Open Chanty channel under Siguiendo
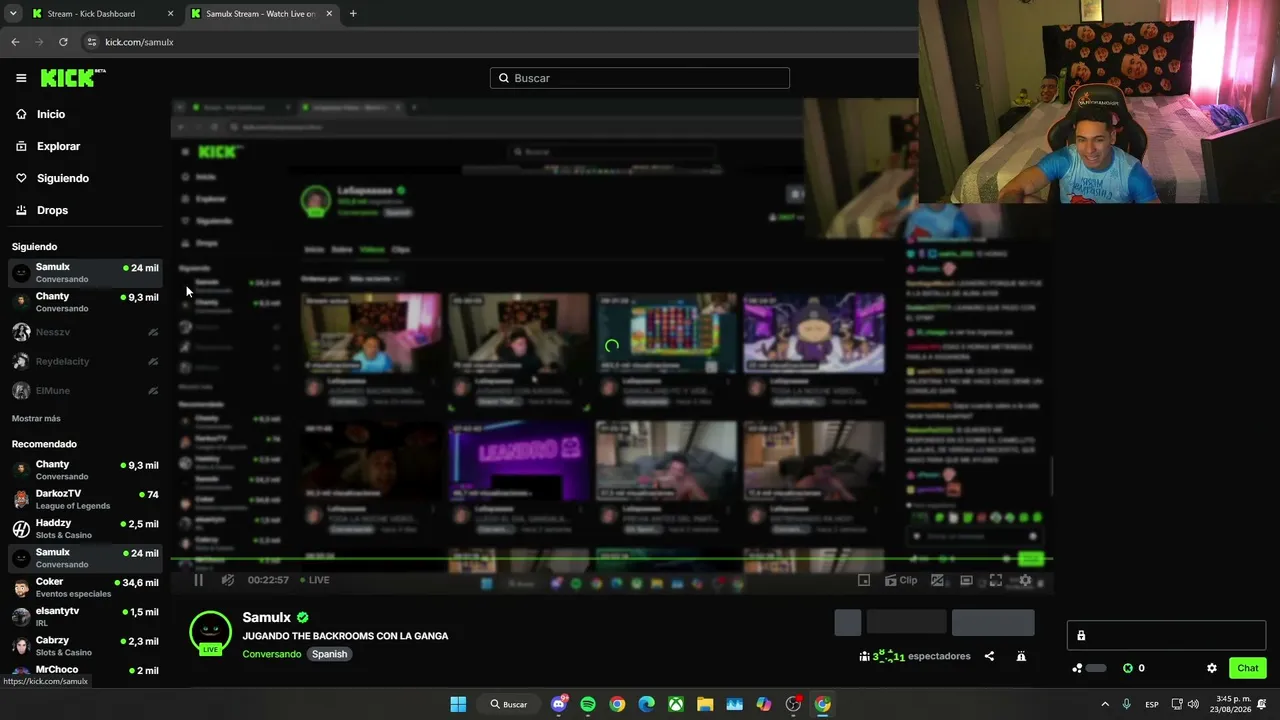 click(x=85, y=302)
